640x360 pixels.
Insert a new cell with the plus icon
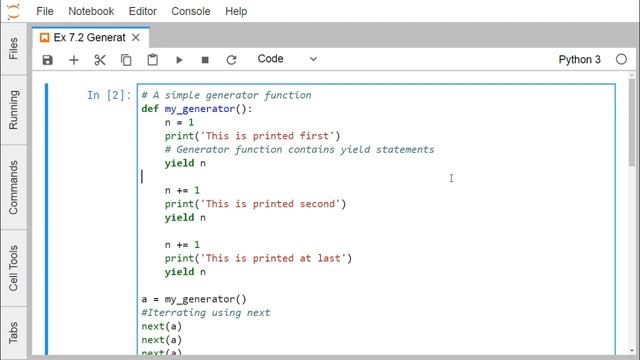[74, 60]
